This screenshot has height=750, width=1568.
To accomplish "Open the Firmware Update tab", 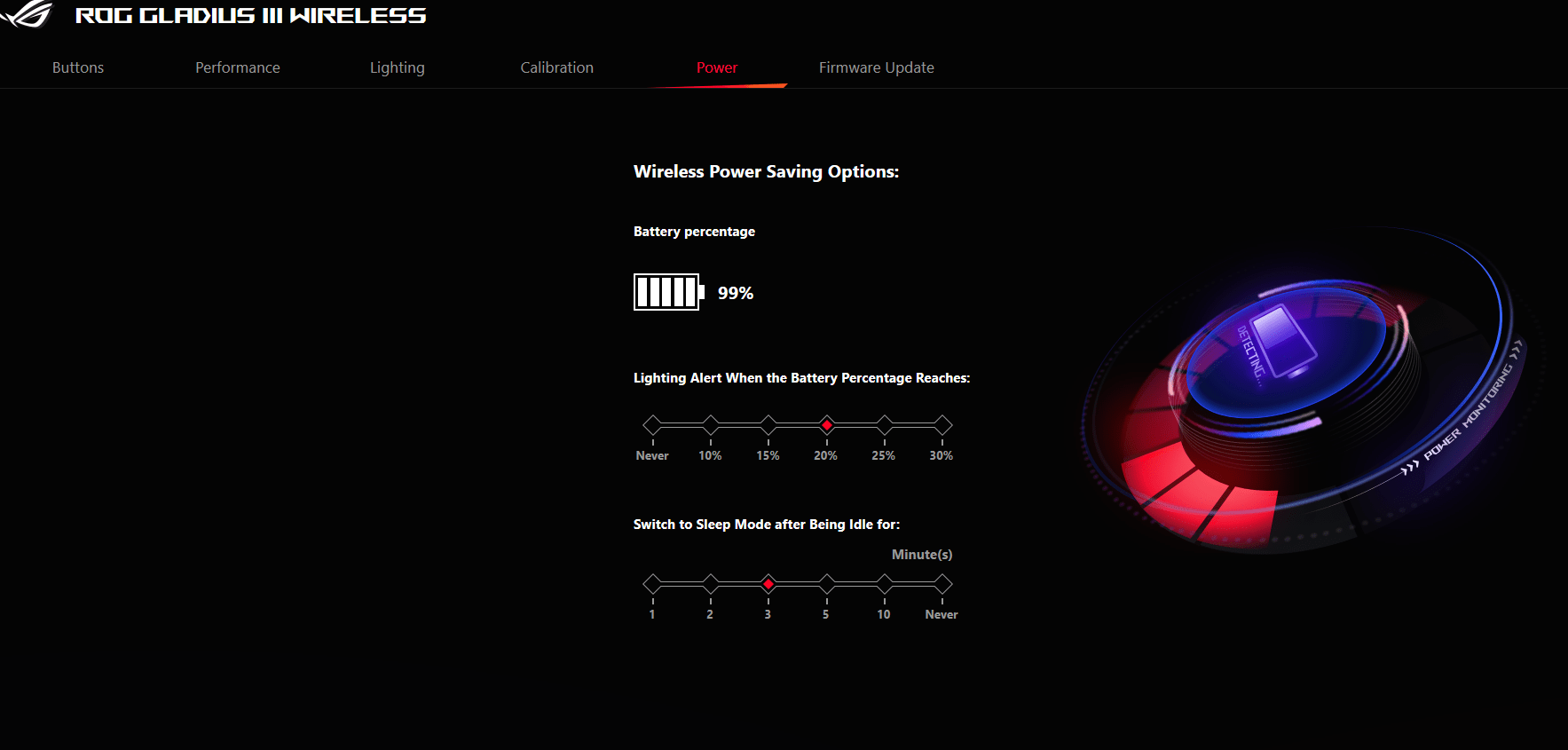I will (876, 67).
